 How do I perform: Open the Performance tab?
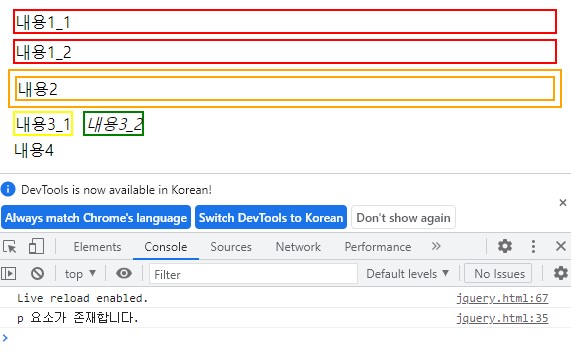(378, 247)
